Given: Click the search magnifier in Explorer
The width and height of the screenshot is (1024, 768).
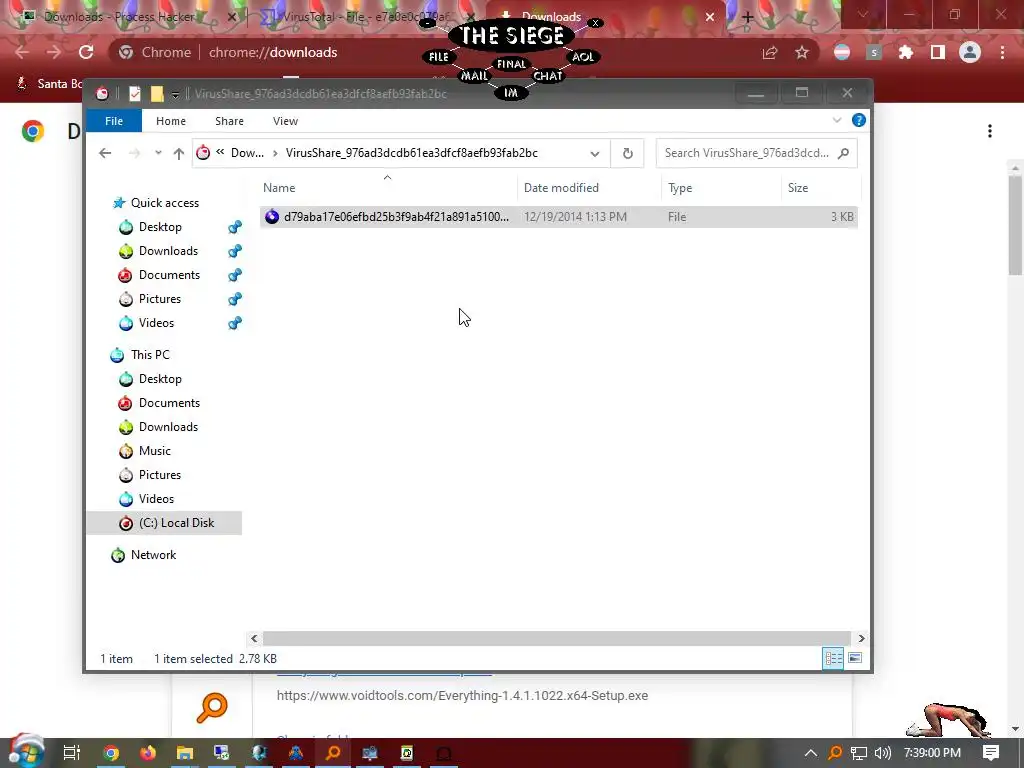Looking at the screenshot, I should coord(843,153).
